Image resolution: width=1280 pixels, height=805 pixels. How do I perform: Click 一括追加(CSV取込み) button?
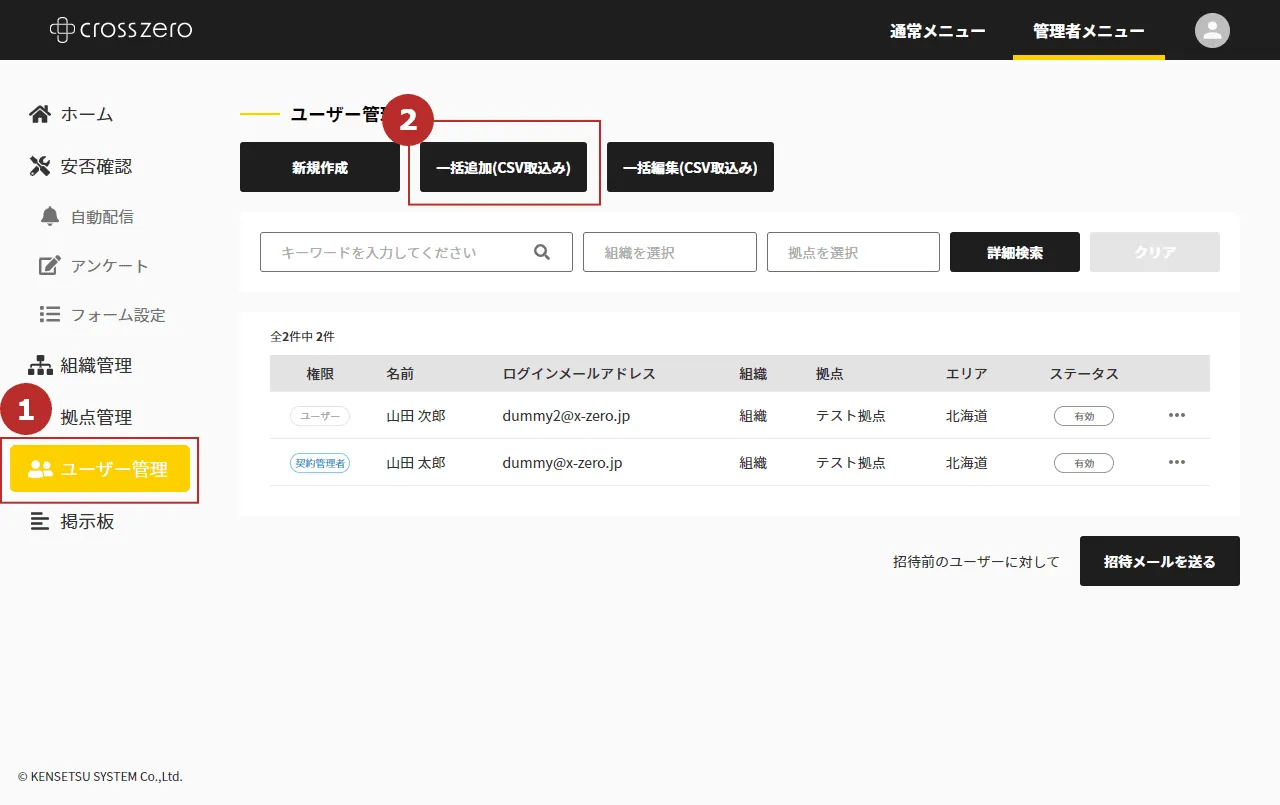[x=503, y=167]
